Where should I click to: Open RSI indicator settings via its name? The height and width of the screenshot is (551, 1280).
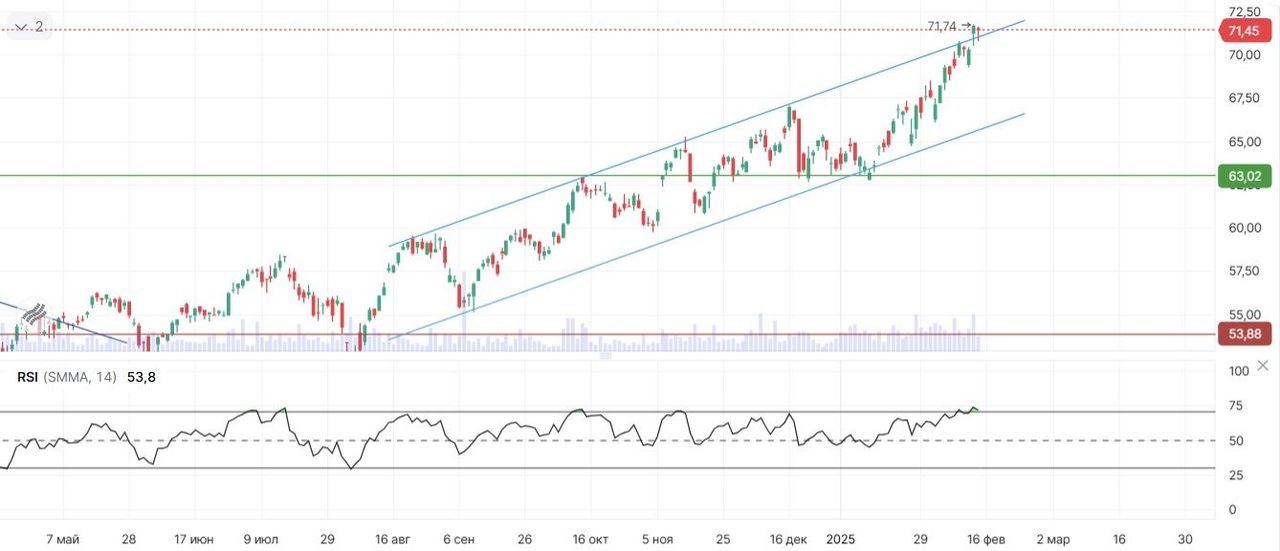[27, 377]
